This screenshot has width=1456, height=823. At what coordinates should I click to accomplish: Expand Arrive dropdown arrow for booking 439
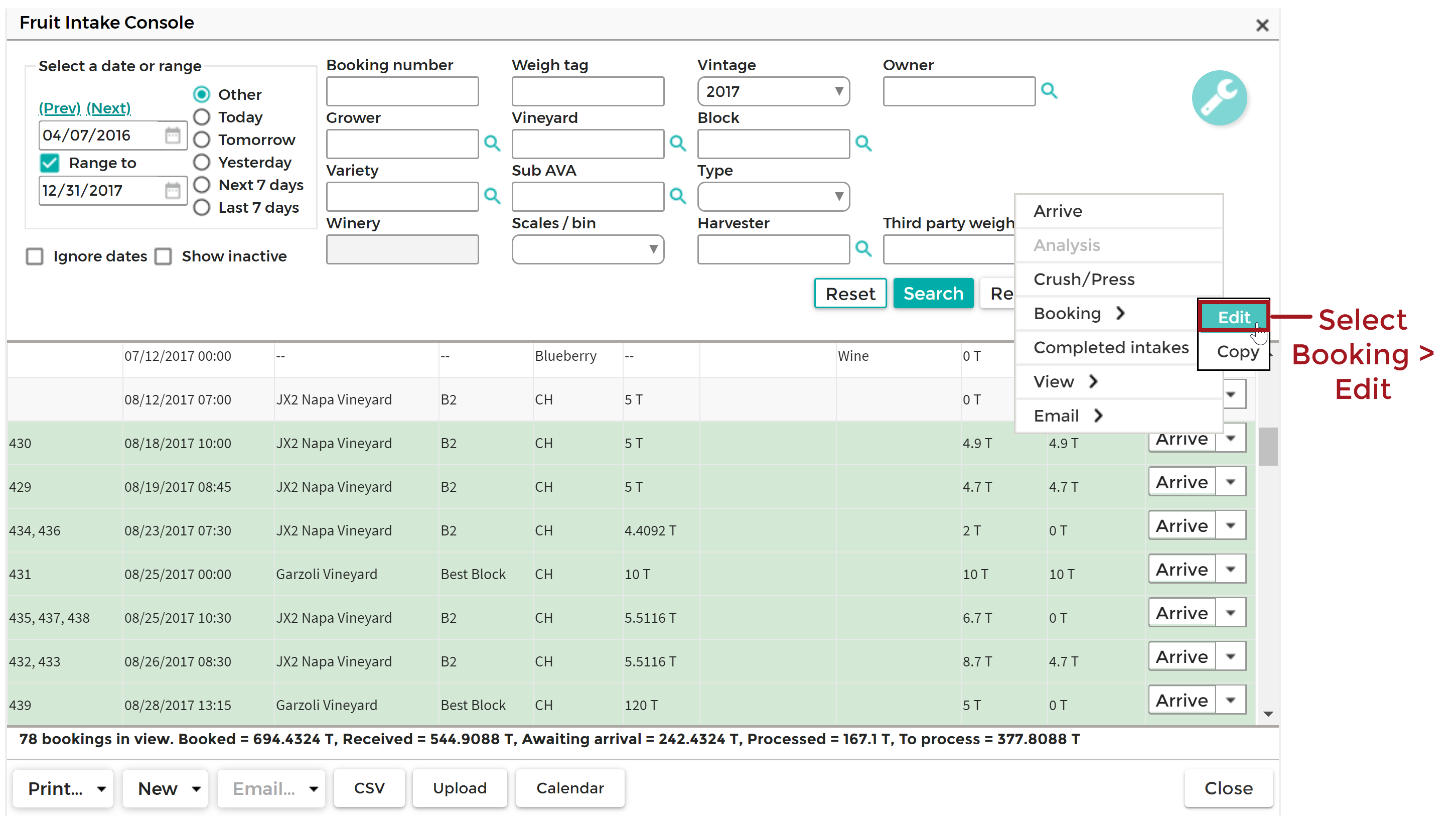coord(1231,700)
